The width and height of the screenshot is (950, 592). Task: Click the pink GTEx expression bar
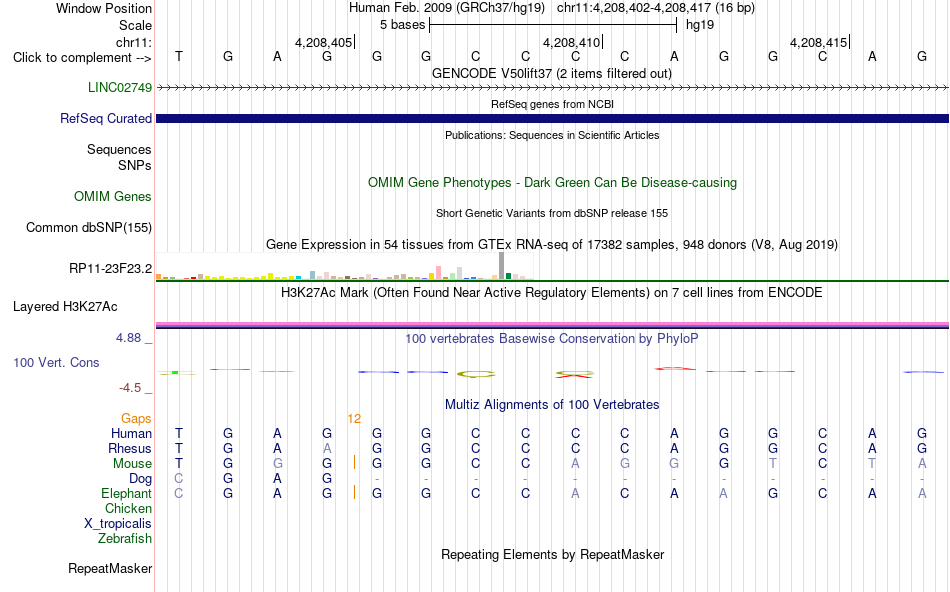pyautogui.click(x=439, y=272)
